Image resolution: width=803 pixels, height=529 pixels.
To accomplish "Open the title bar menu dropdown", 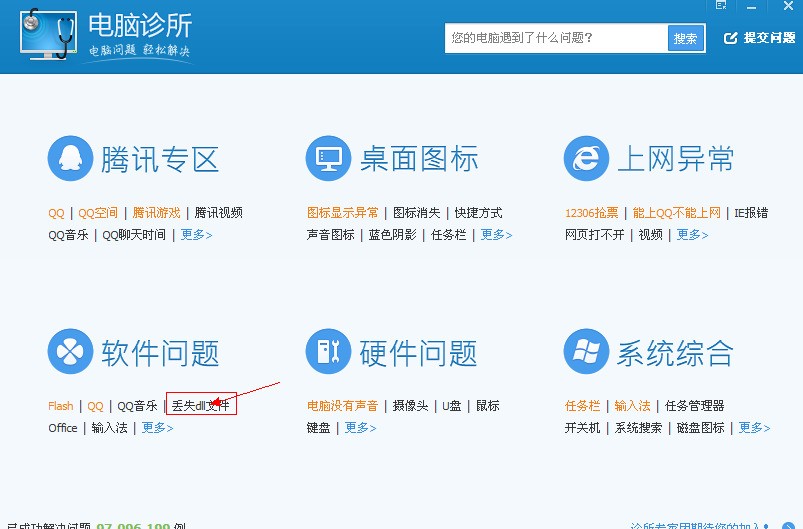I will (x=722, y=6).
